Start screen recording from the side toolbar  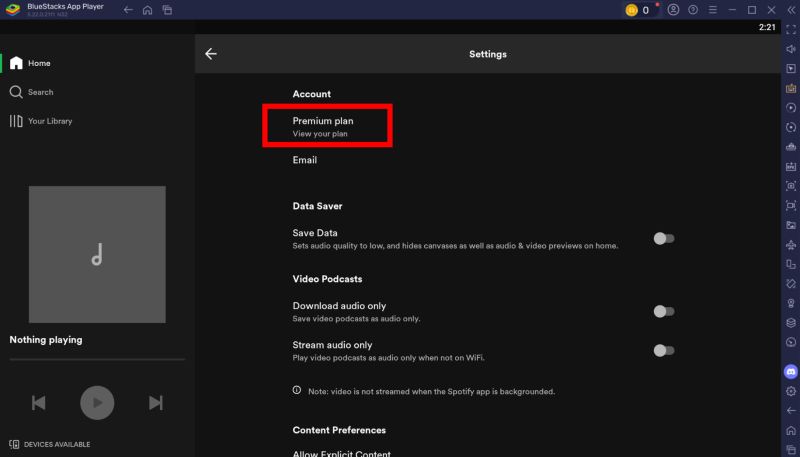pos(791,206)
